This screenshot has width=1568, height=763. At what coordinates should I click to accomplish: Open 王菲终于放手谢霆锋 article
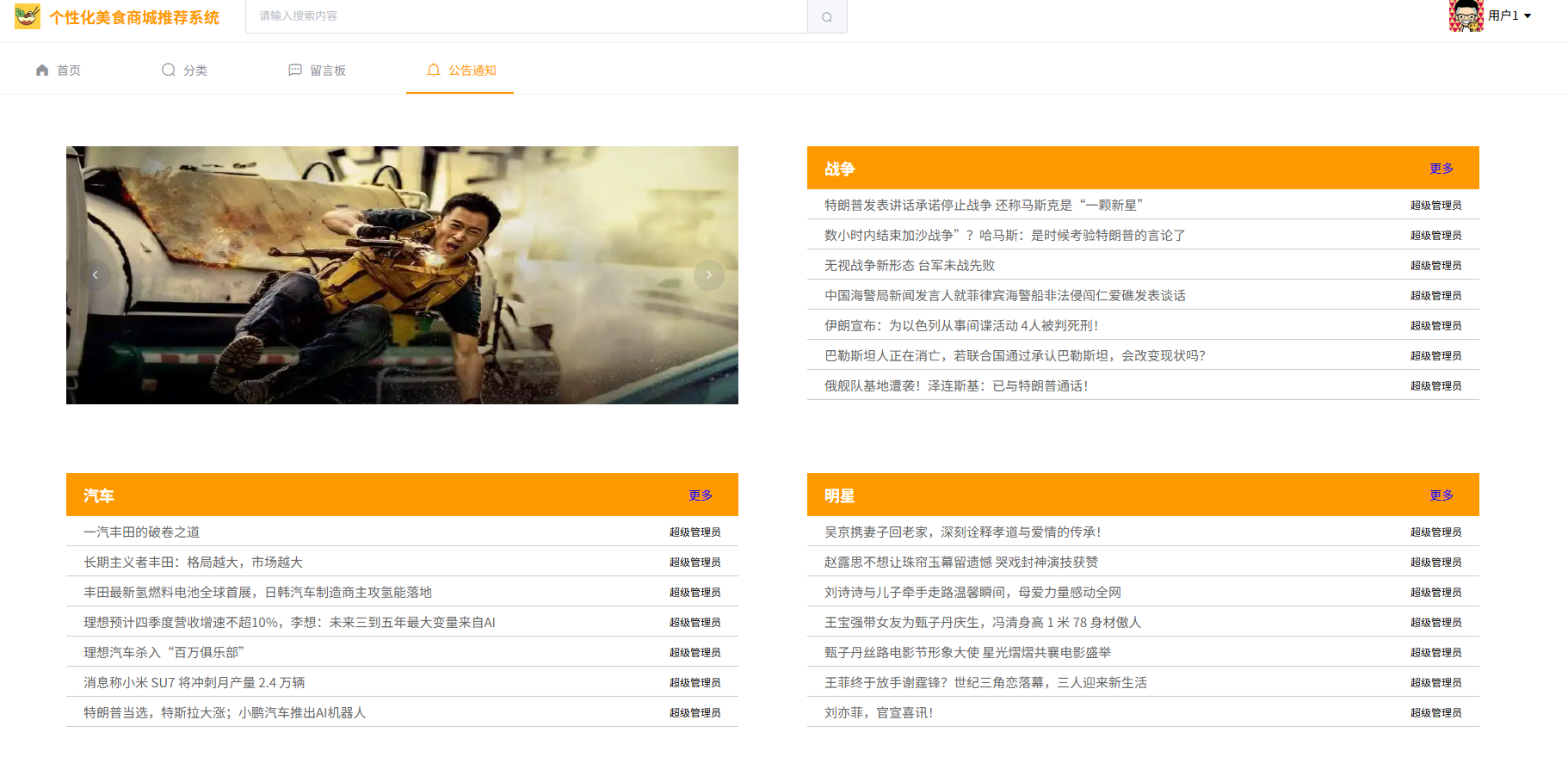(985, 682)
